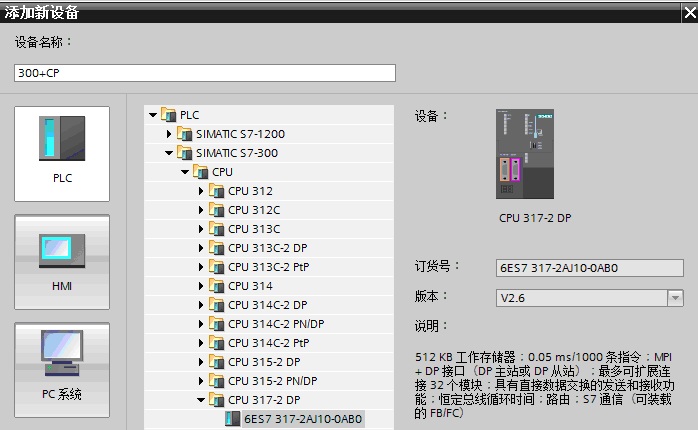698x430 pixels.
Task: Click the CPU 312 folder icon
Action: (x=216, y=191)
